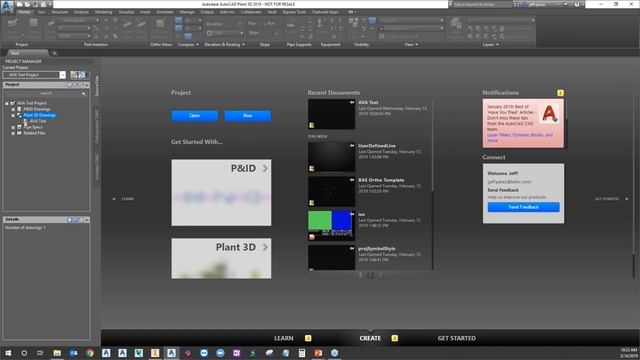The width and height of the screenshot is (640, 360).
Task: Collapse the Plant 3D Drawings tree node
Action: (13, 116)
